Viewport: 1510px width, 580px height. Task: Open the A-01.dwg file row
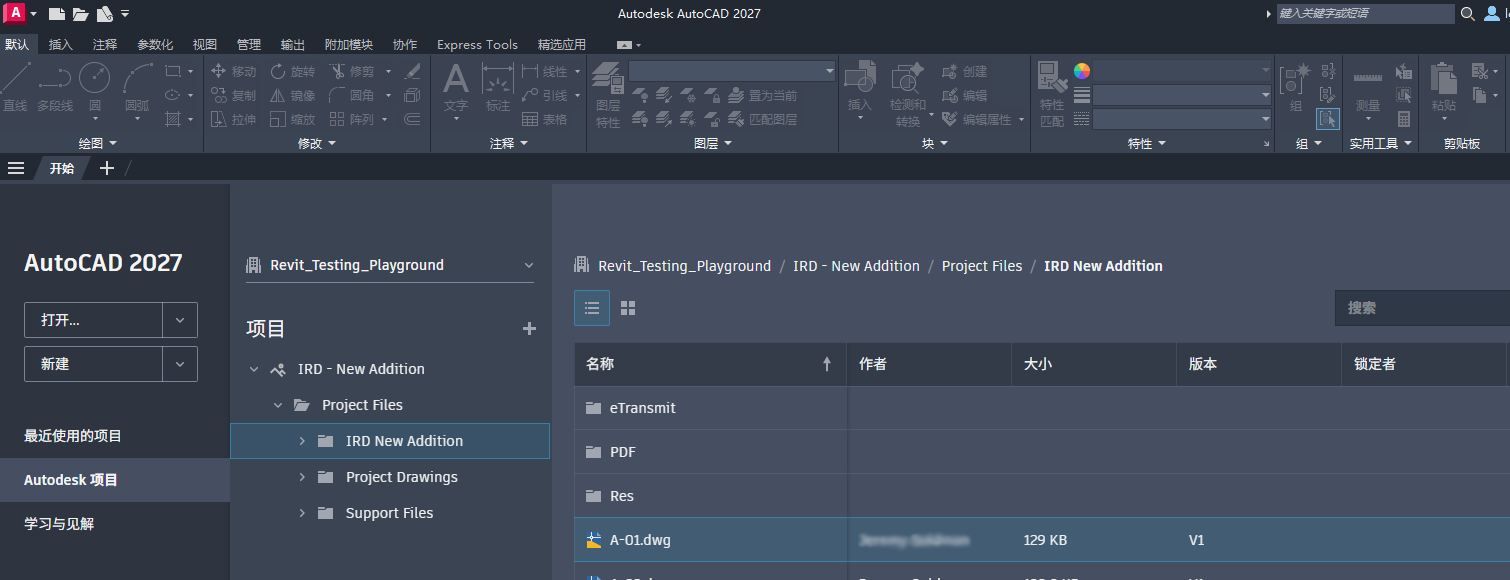[x=1042, y=540]
